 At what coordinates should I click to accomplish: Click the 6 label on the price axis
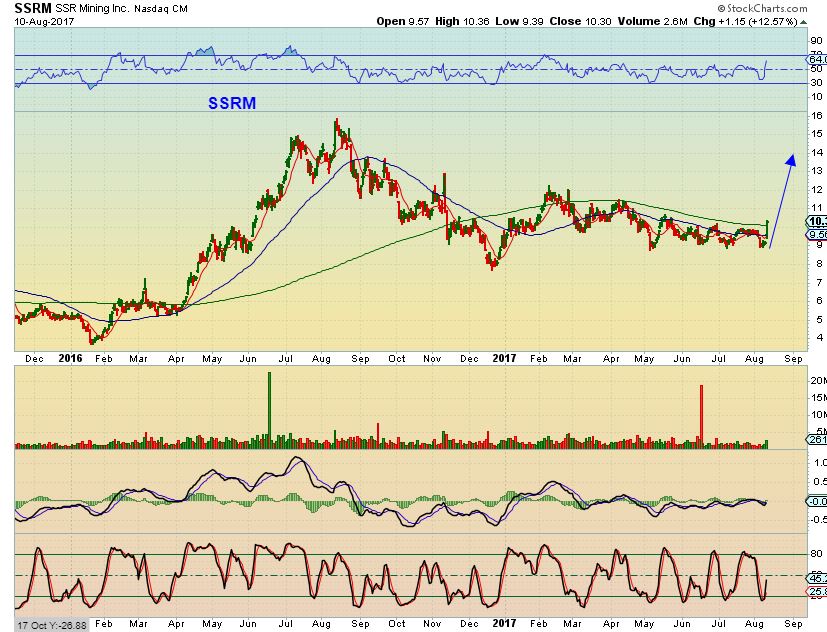pos(819,301)
